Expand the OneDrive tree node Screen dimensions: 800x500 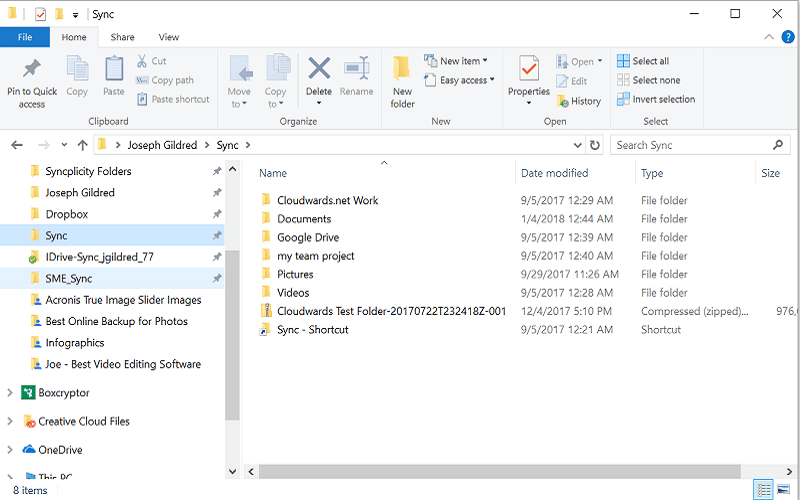(10, 449)
